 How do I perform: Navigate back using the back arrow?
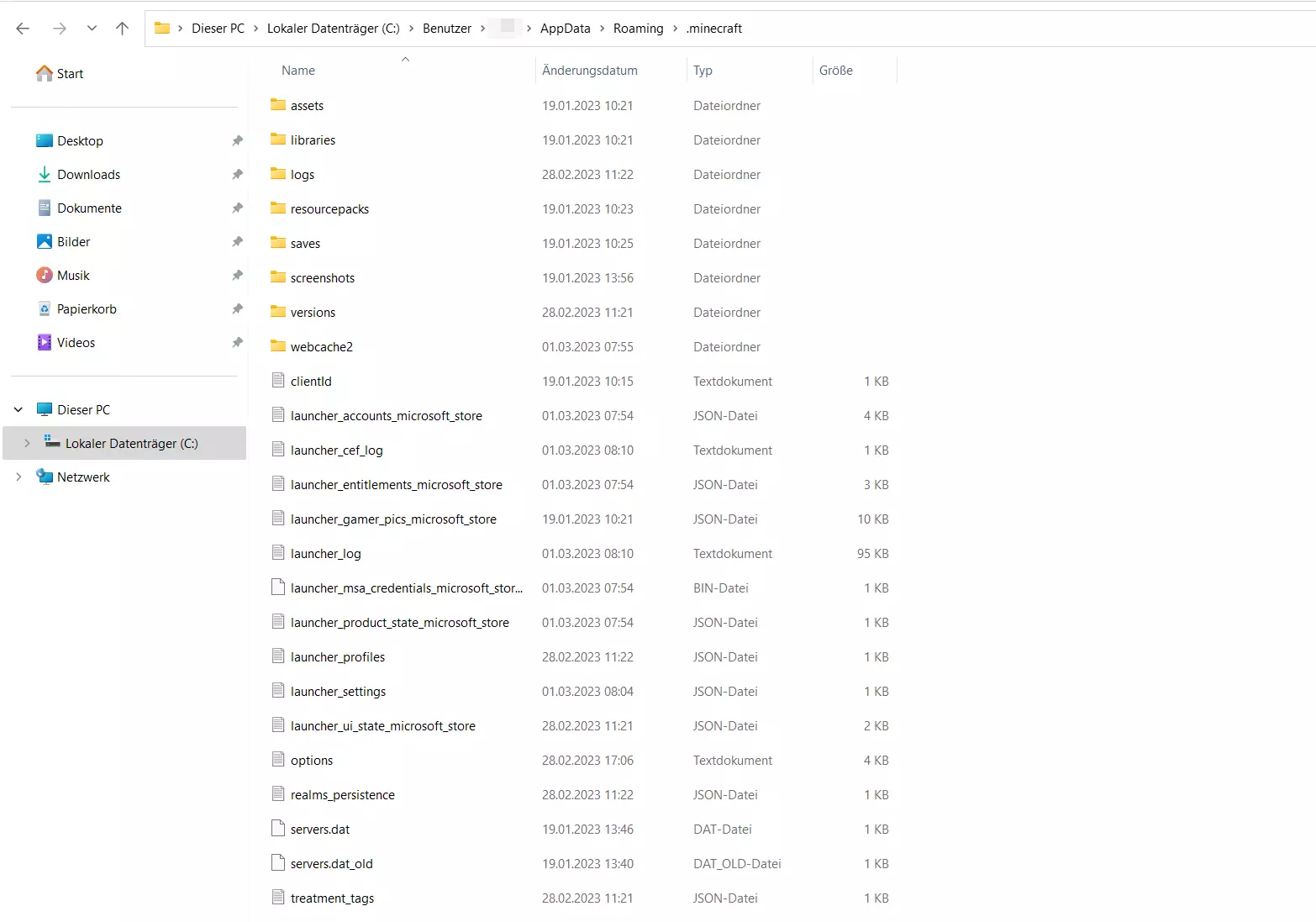(23, 28)
